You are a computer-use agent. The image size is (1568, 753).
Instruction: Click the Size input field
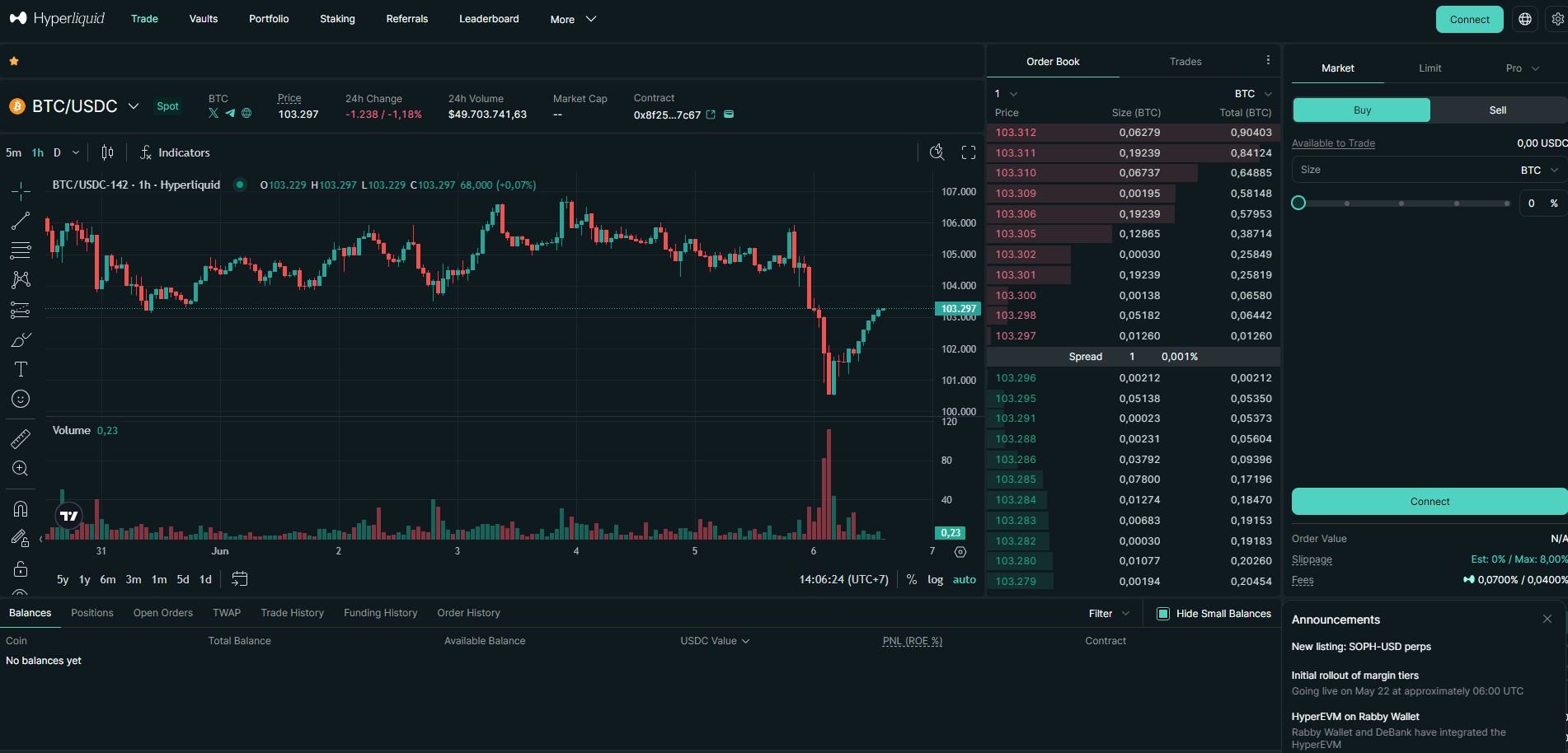(x=1401, y=170)
